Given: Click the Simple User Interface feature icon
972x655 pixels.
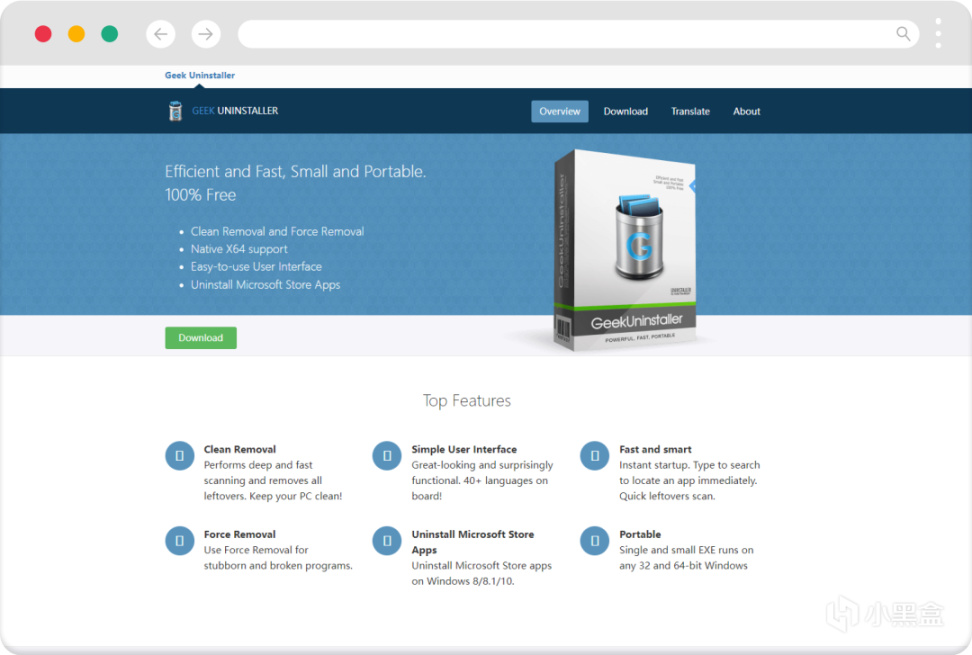Looking at the screenshot, I should pos(387,456).
